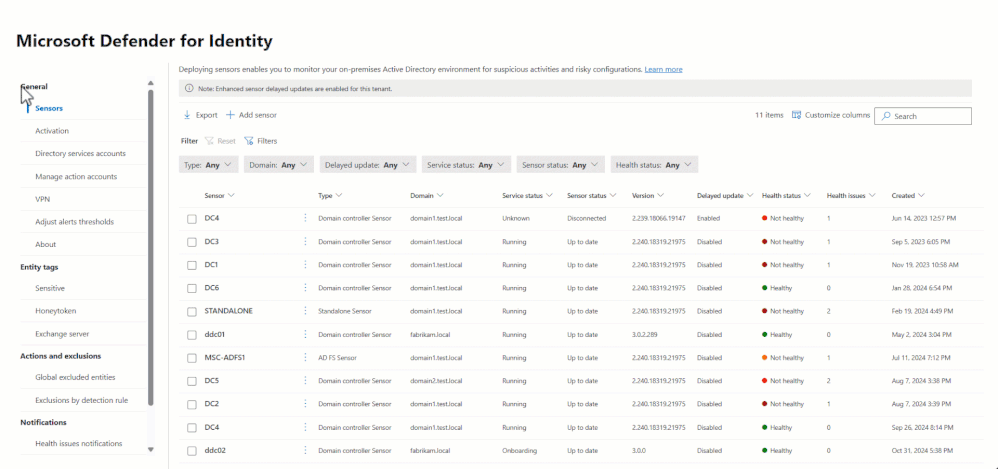
Task: Open the Delayed update: Any dropdown
Action: pos(368,165)
